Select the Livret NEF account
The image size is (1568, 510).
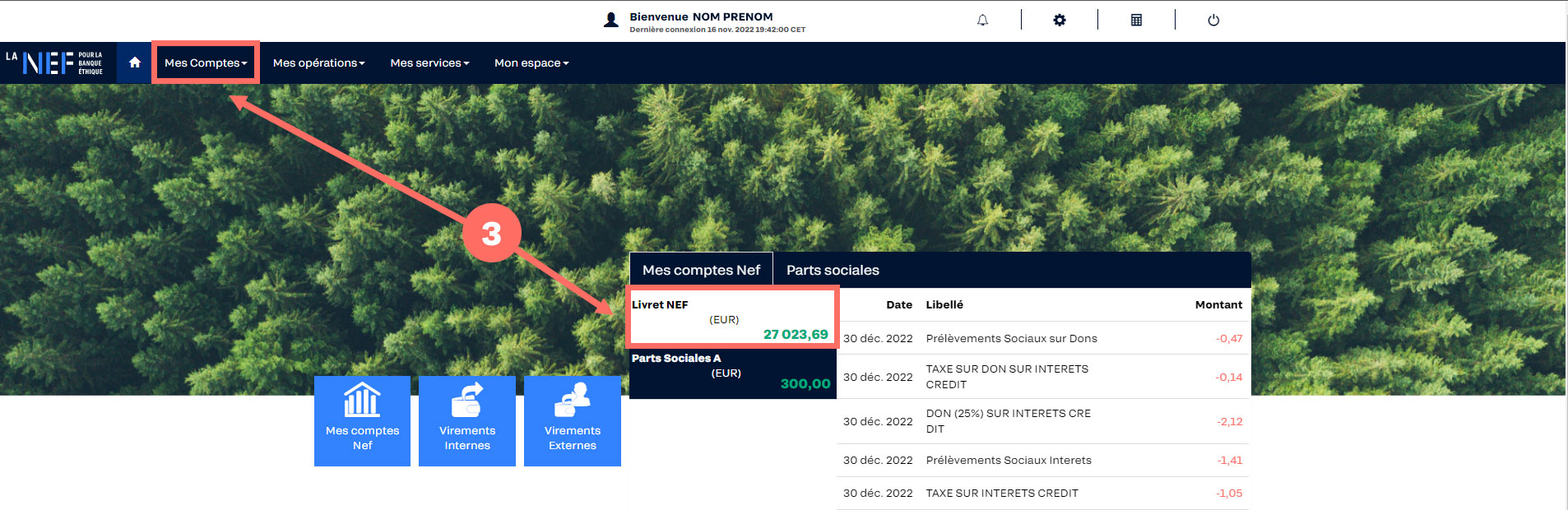pos(731,319)
